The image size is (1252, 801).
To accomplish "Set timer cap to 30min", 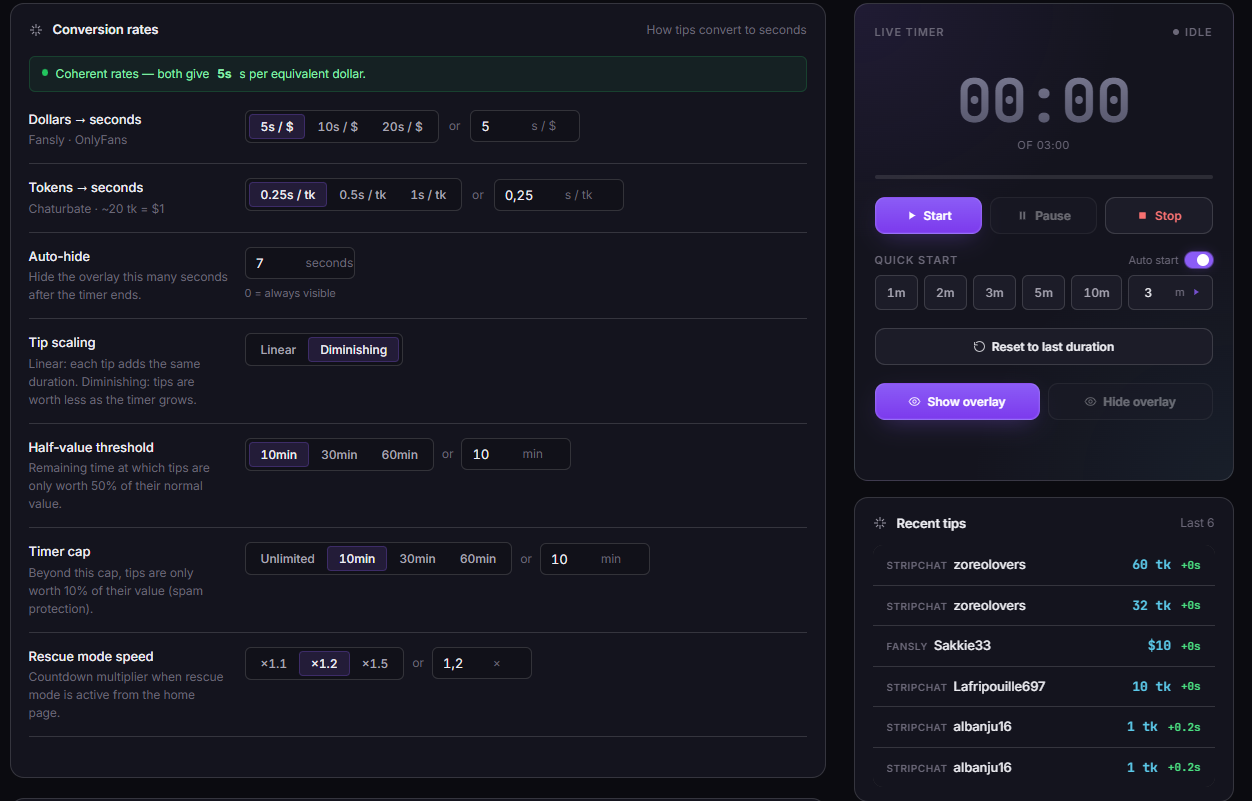I will click(418, 559).
